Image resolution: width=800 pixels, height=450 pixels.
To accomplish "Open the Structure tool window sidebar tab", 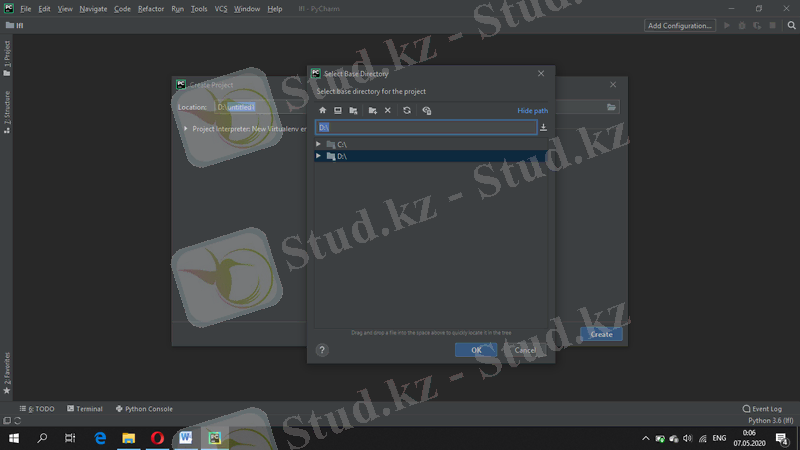I will coord(7,112).
